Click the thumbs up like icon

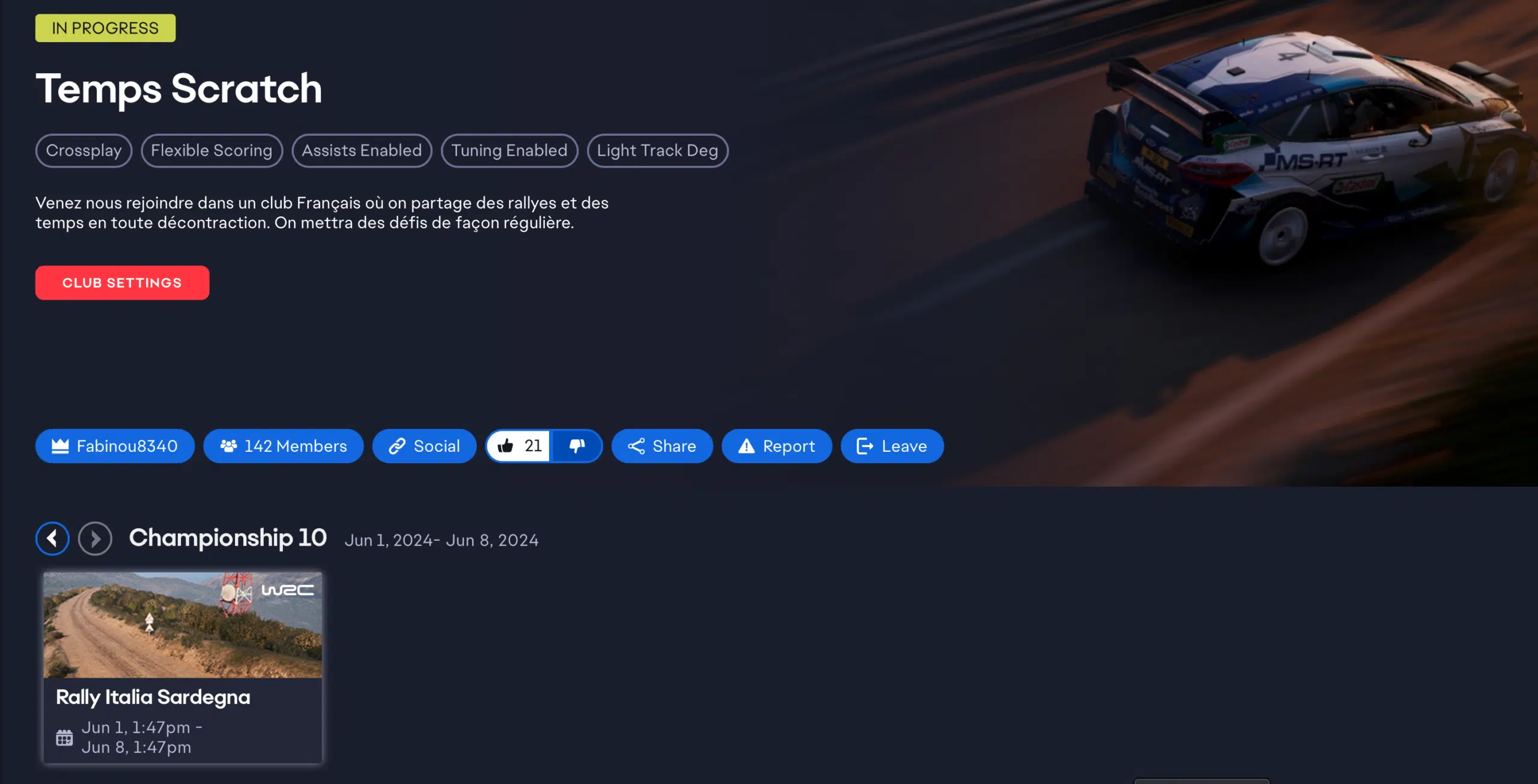505,446
